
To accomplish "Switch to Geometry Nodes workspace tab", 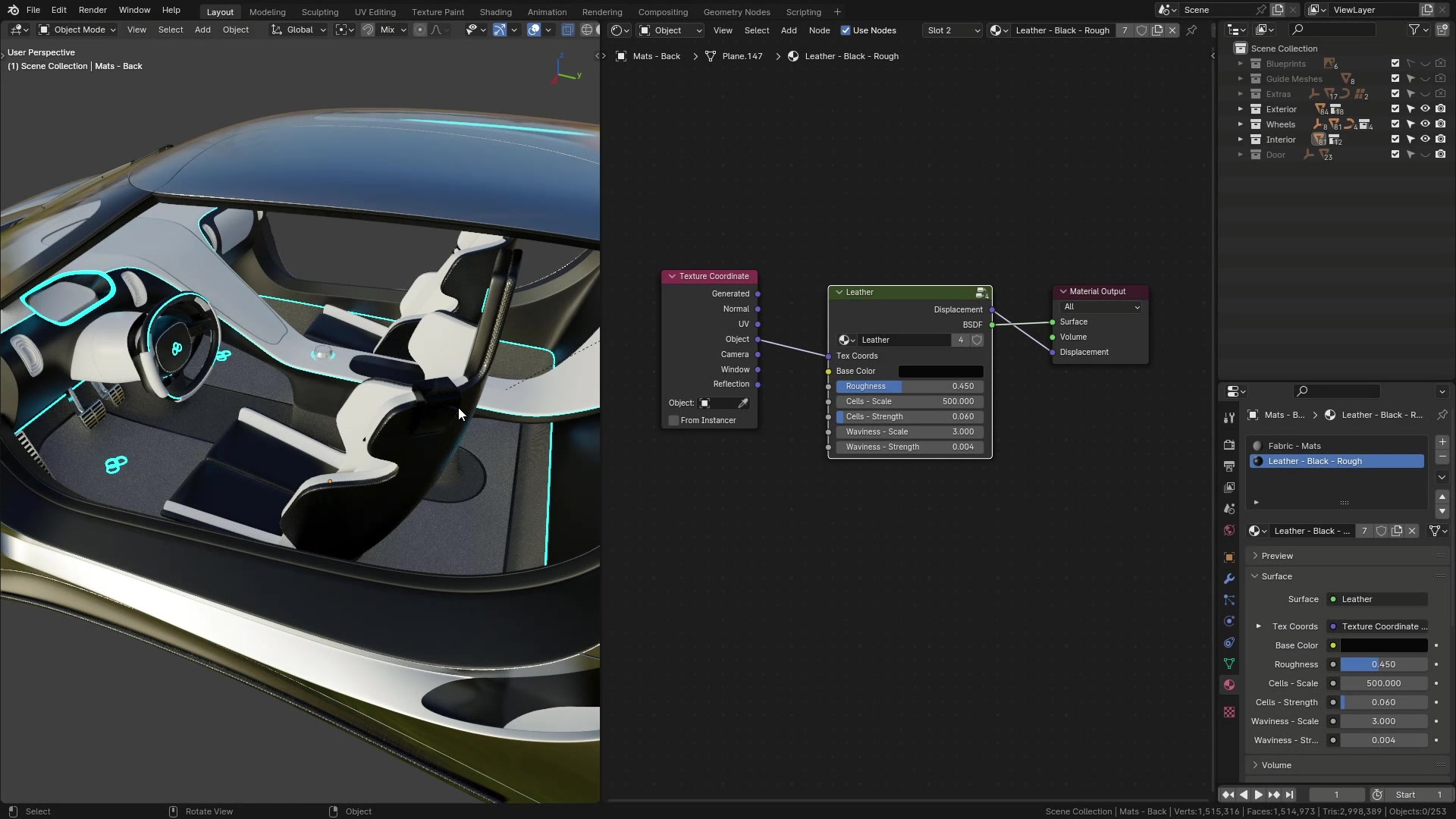I will 736,12.
